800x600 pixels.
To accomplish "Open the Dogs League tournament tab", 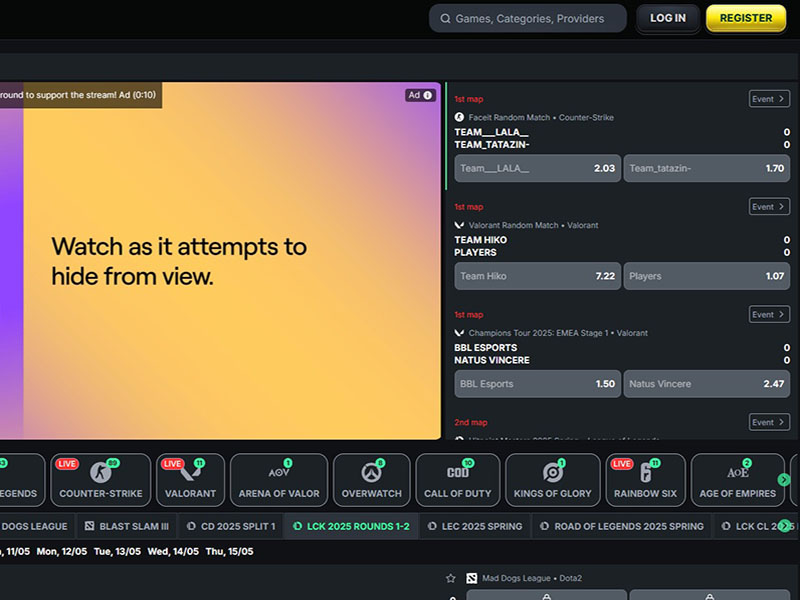I will coord(36,526).
